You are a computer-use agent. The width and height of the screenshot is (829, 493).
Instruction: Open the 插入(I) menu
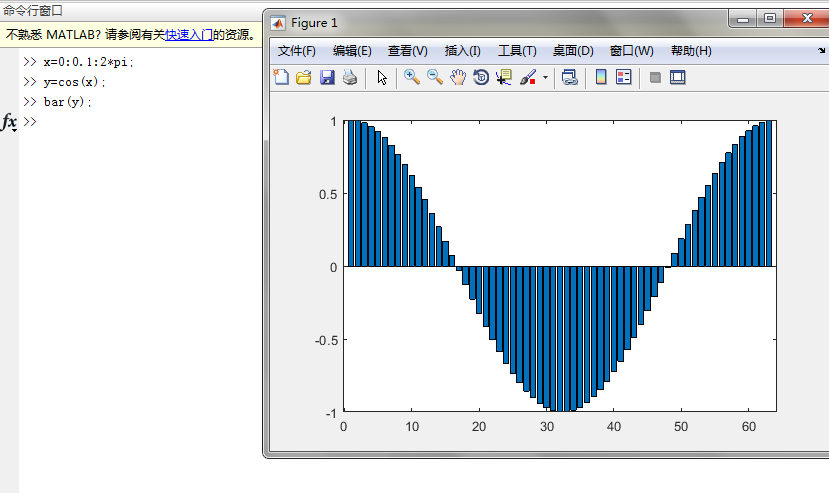[463, 51]
